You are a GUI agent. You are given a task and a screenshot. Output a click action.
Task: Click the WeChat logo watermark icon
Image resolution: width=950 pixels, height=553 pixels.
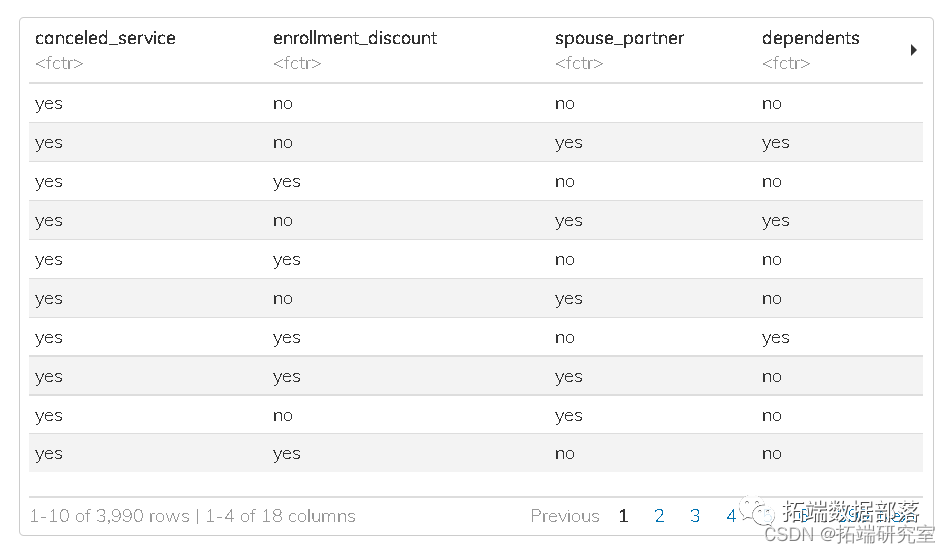coord(764,513)
